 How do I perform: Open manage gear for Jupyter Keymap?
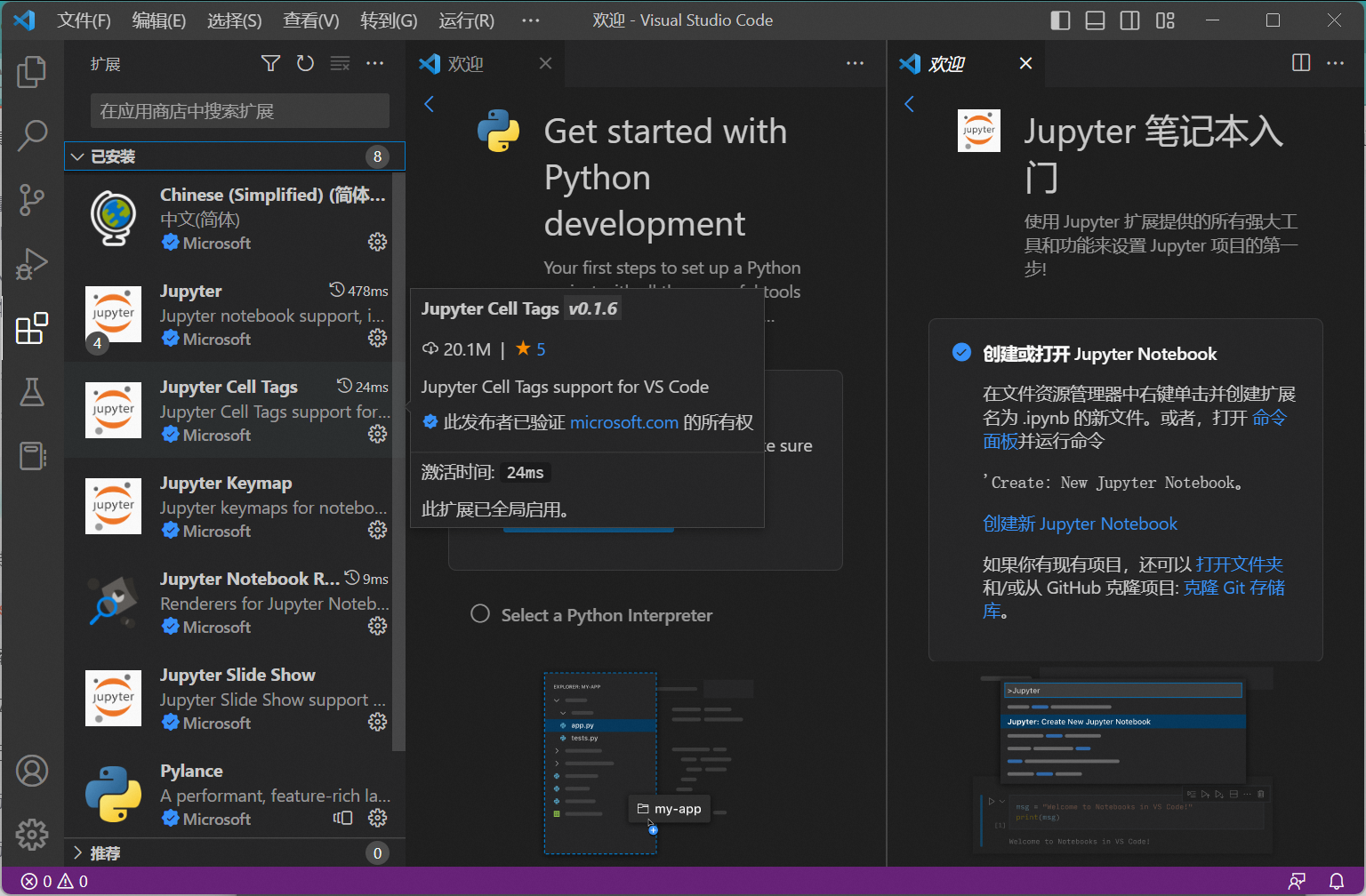pos(378,530)
